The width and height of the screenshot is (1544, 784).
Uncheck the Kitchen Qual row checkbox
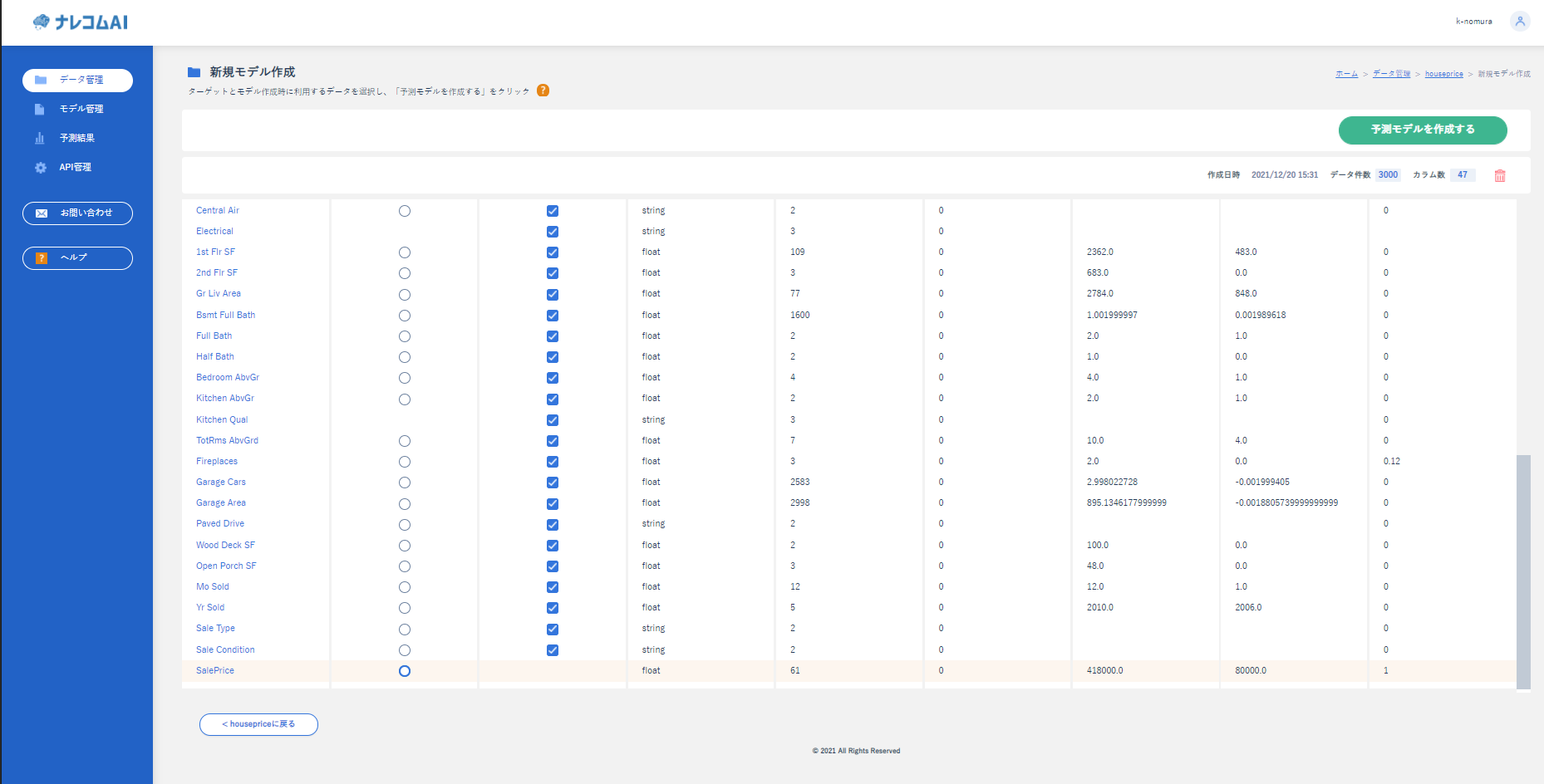point(553,420)
